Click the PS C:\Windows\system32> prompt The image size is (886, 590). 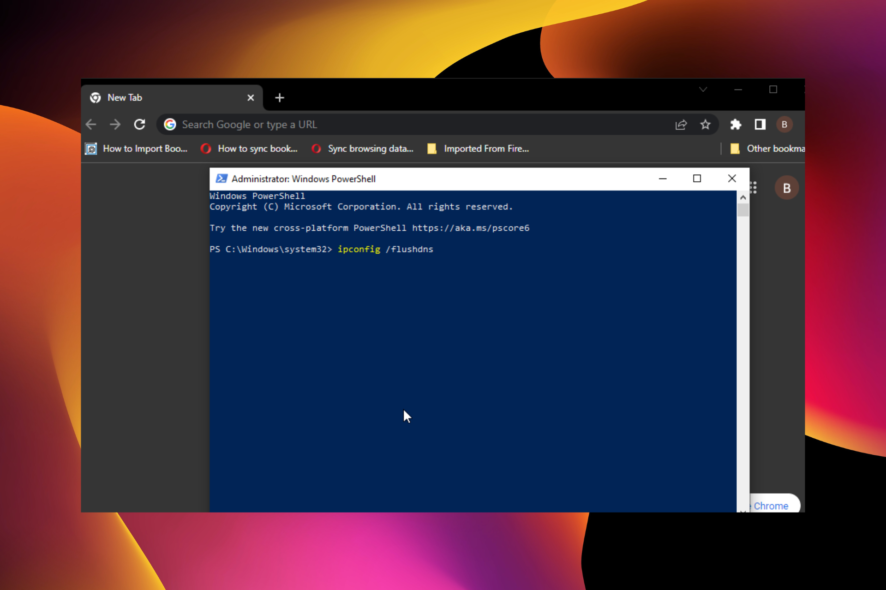click(x=271, y=249)
